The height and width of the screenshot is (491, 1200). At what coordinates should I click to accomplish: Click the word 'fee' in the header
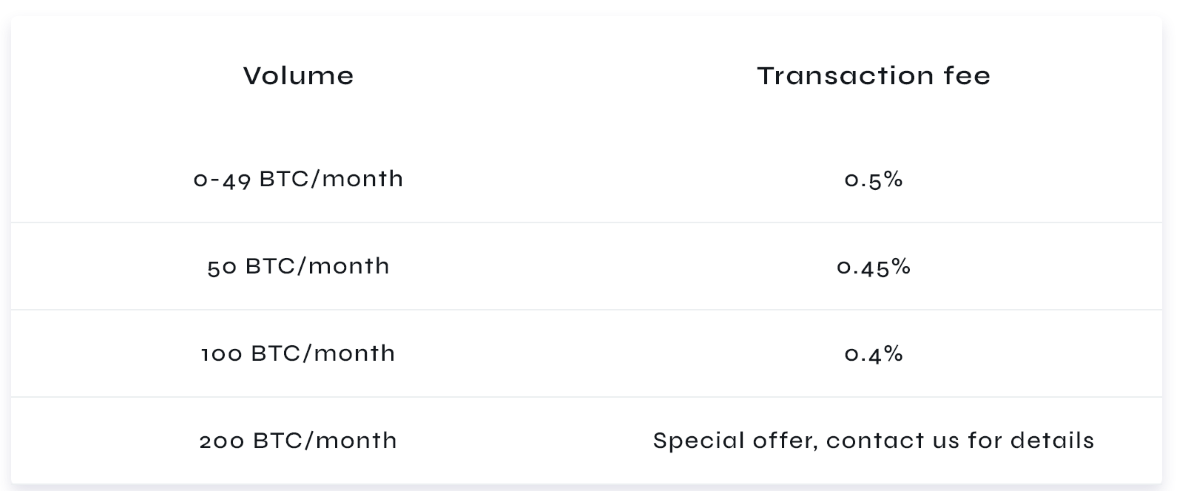click(967, 76)
